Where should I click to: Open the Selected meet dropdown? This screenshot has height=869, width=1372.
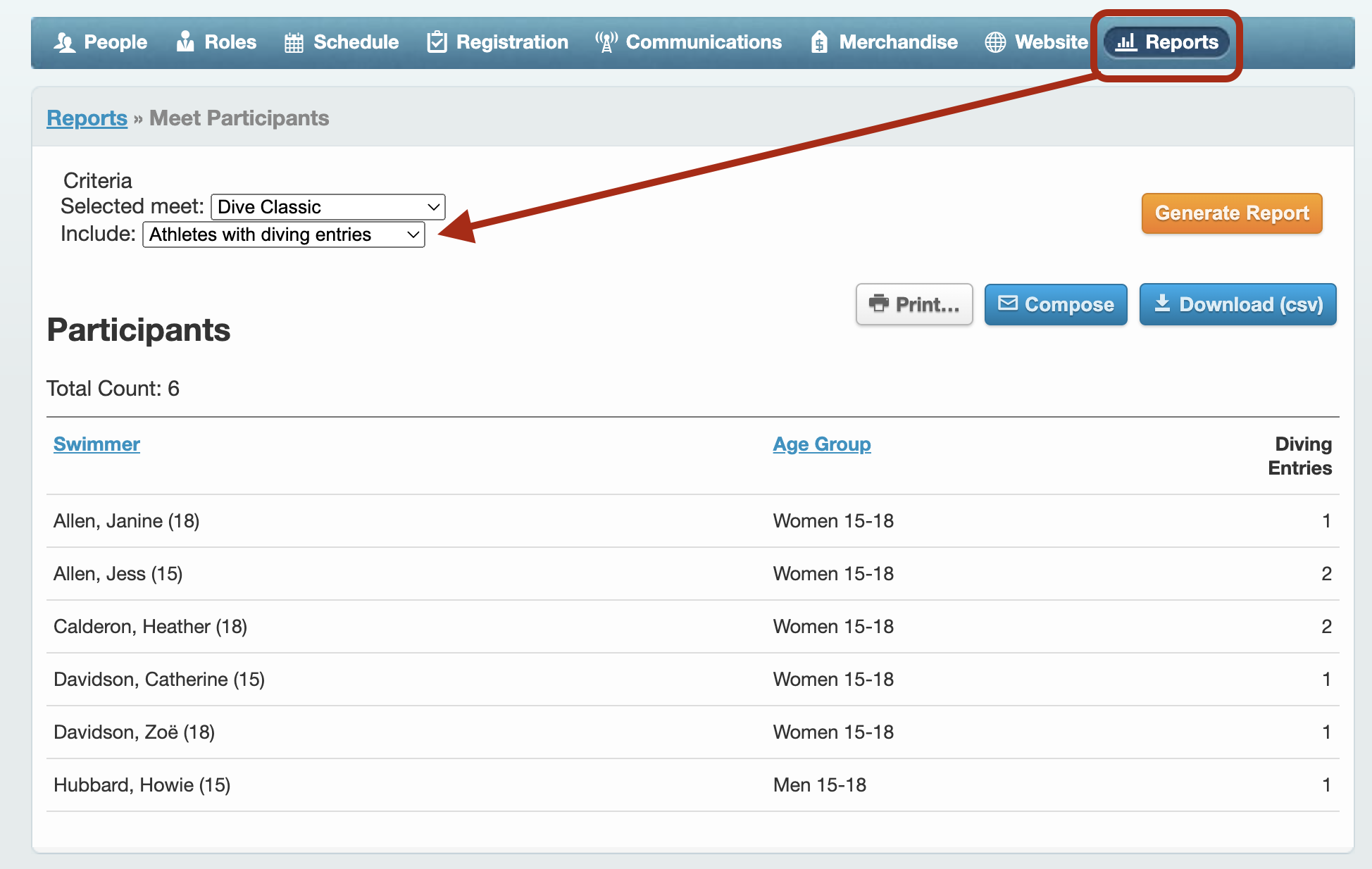point(328,207)
